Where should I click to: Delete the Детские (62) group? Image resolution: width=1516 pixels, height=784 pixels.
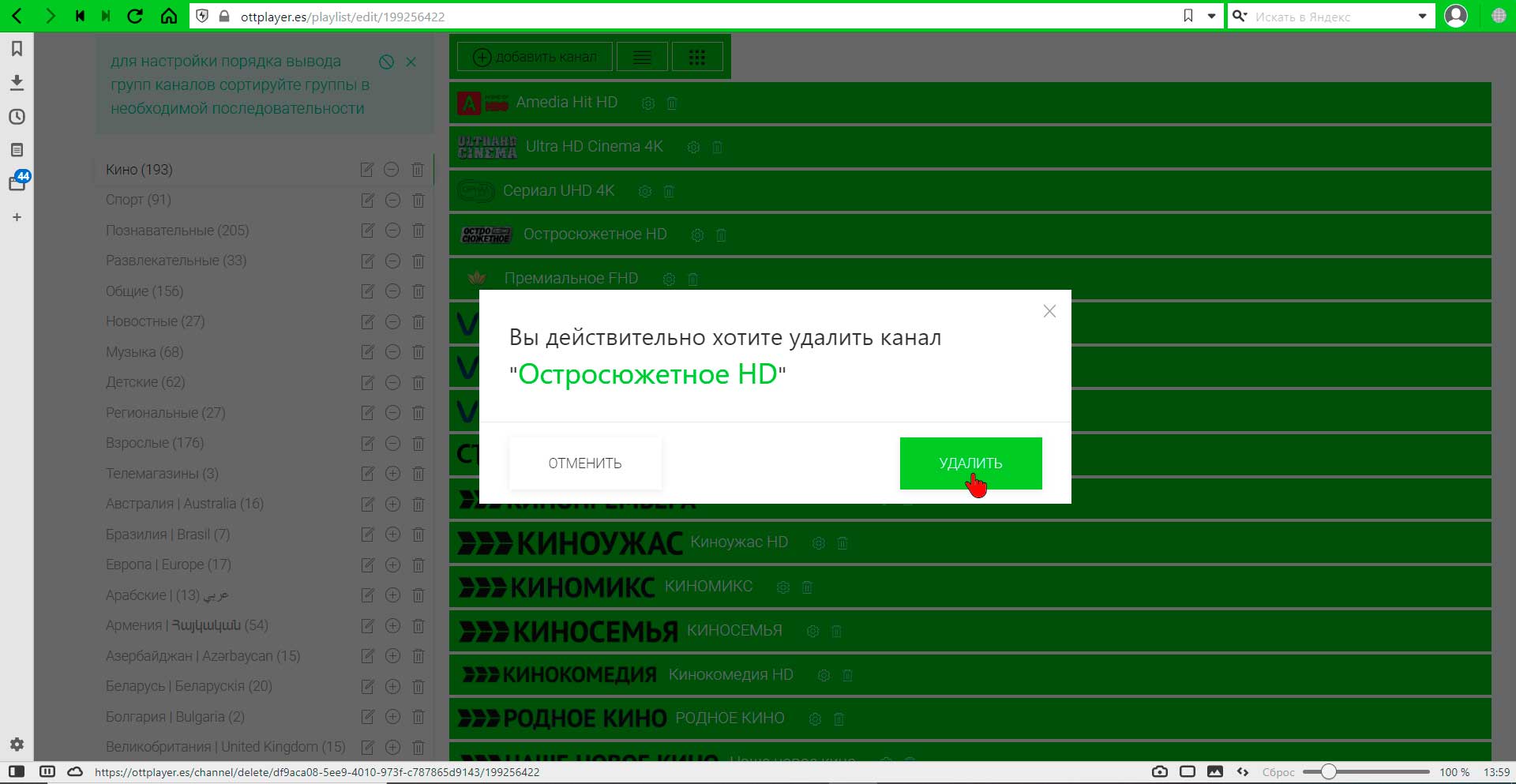point(418,383)
